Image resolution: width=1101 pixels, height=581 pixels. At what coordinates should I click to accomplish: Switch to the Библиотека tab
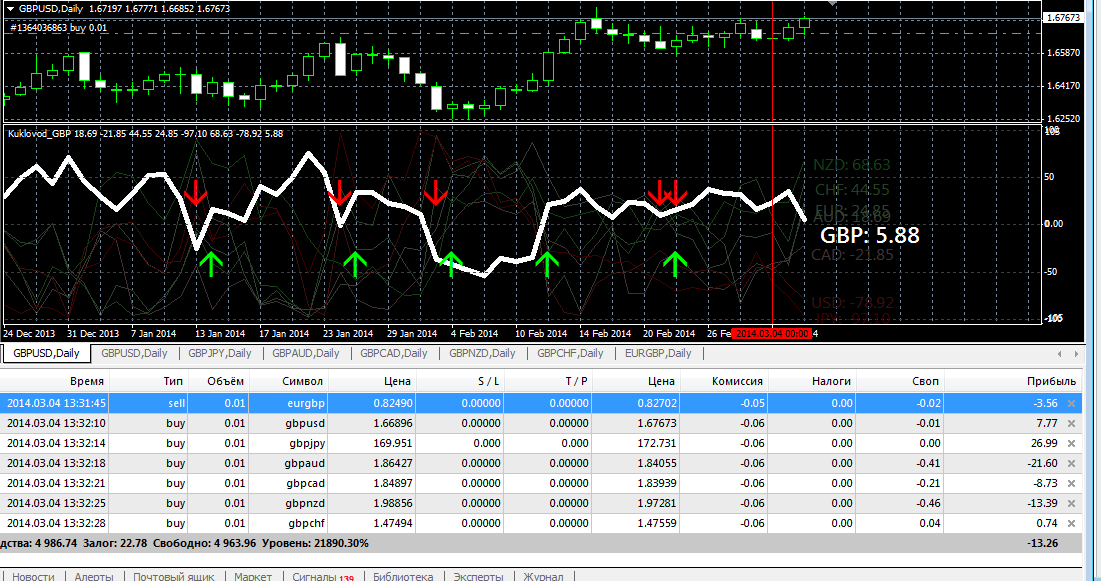click(x=403, y=576)
